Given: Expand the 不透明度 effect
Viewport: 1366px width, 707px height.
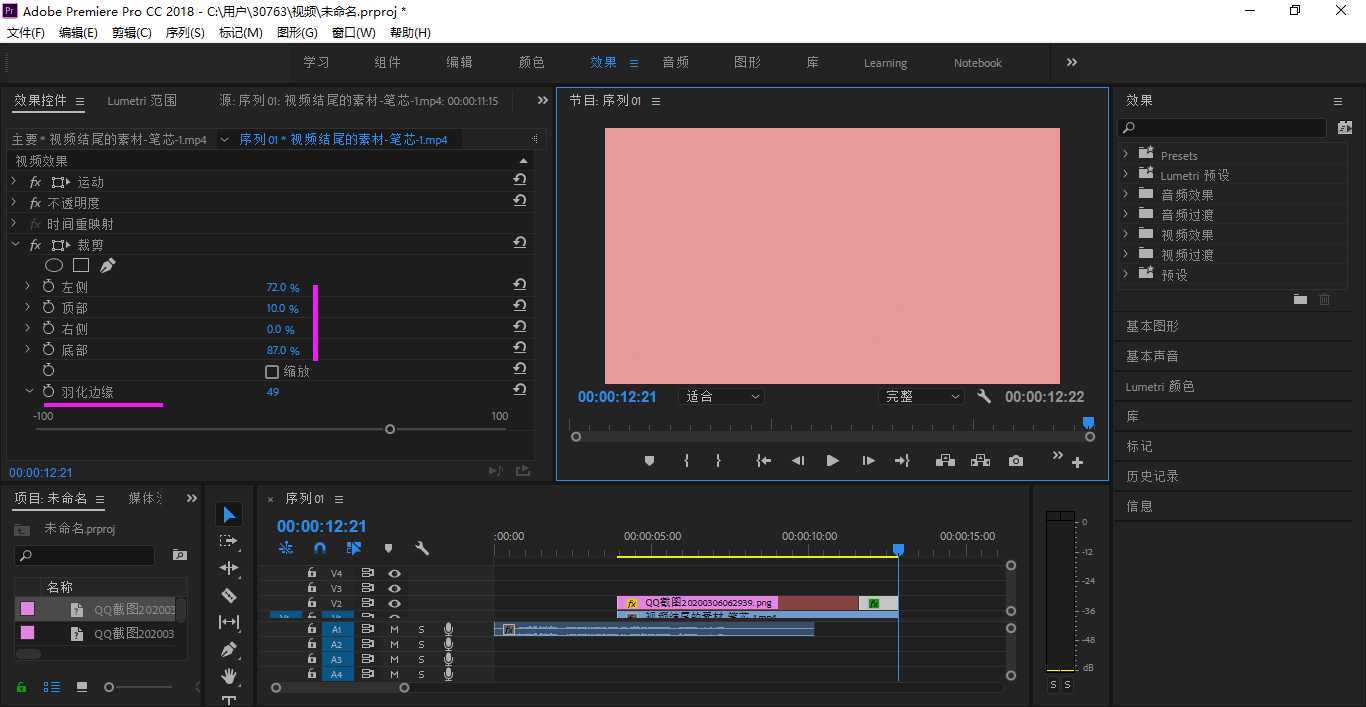Looking at the screenshot, I should (14, 203).
